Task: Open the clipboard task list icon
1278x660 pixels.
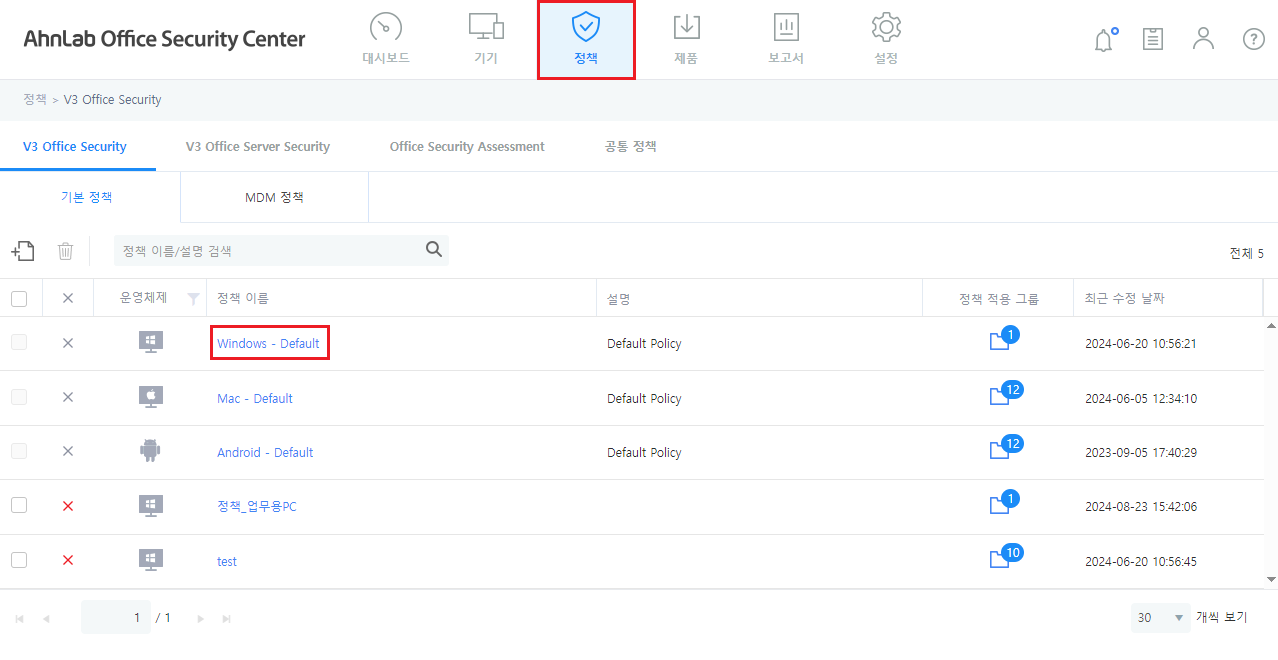Action: 1153,39
